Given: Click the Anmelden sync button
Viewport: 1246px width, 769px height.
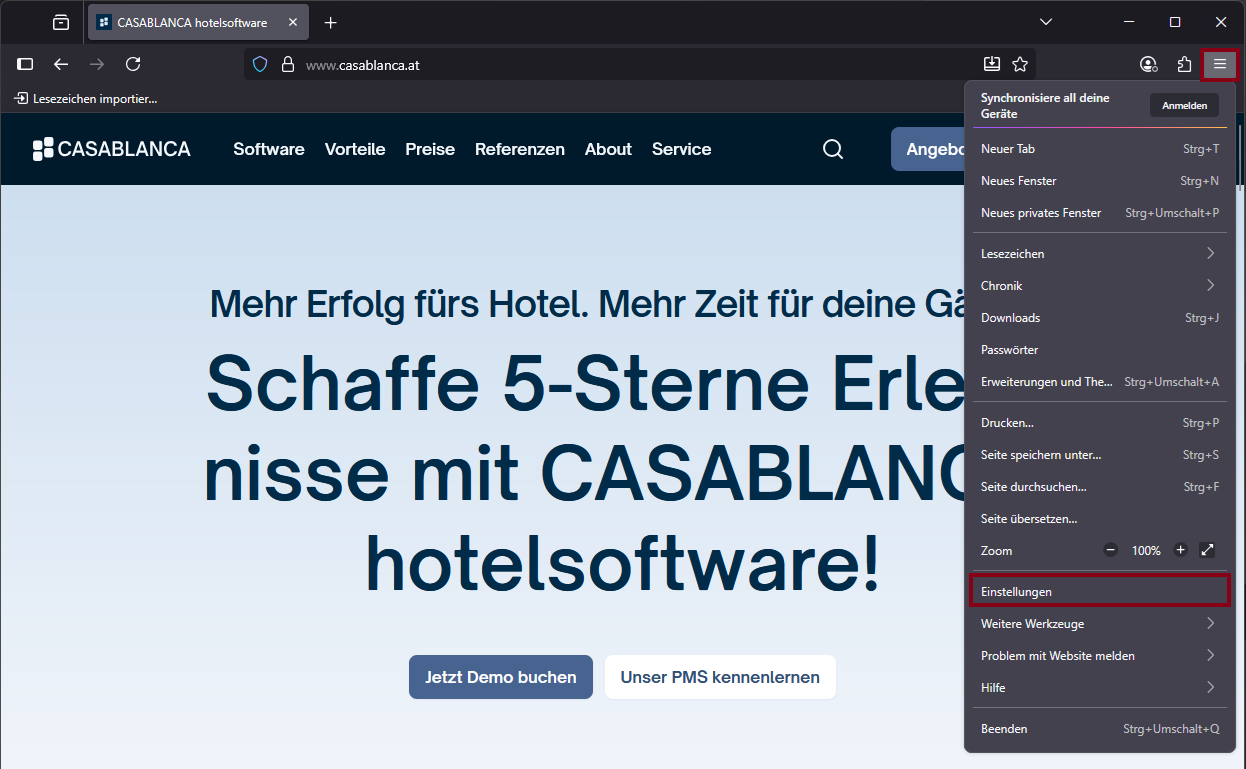Looking at the screenshot, I should pyautogui.click(x=1184, y=106).
